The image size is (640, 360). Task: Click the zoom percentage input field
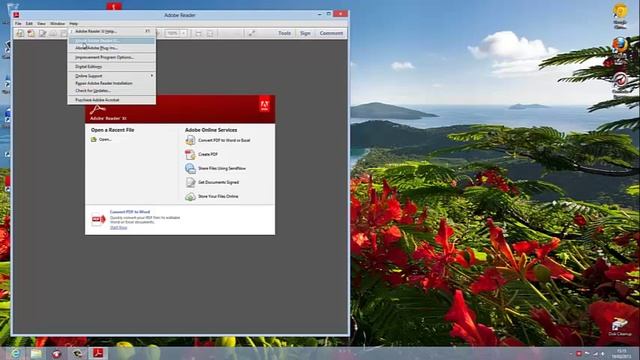pos(173,33)
